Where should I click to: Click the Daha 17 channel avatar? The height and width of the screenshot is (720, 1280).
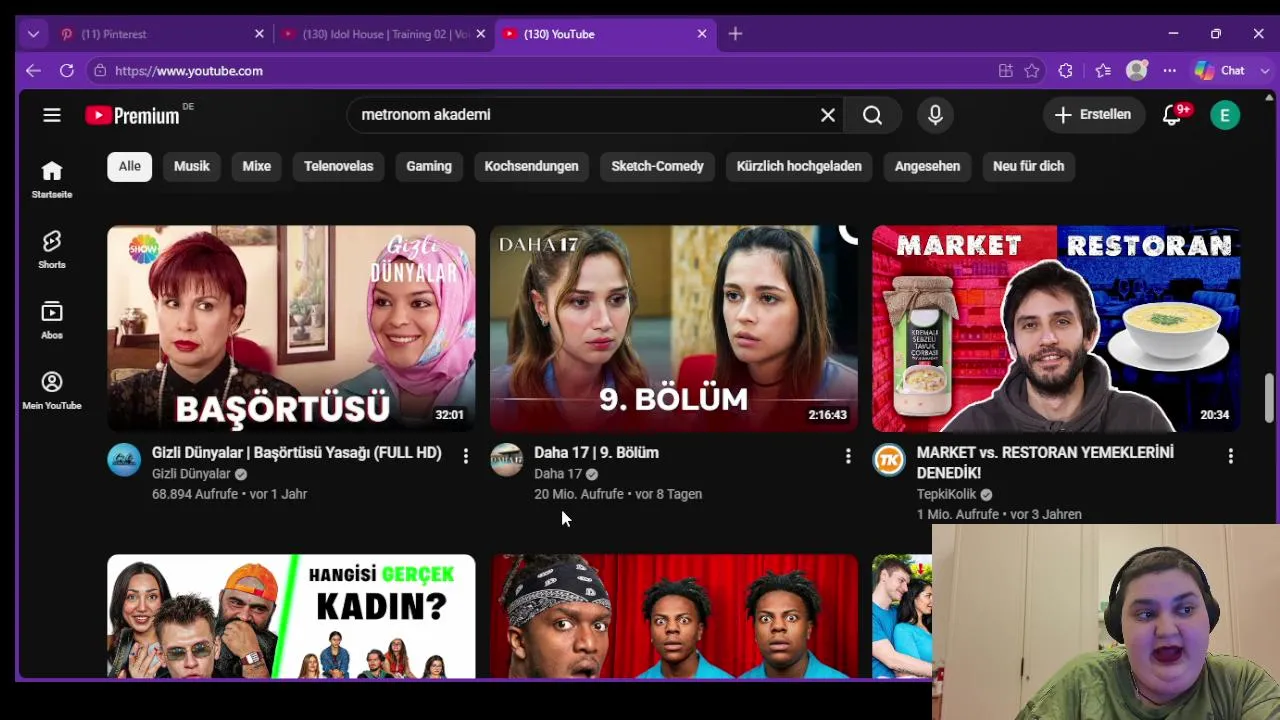pos(507,460)
